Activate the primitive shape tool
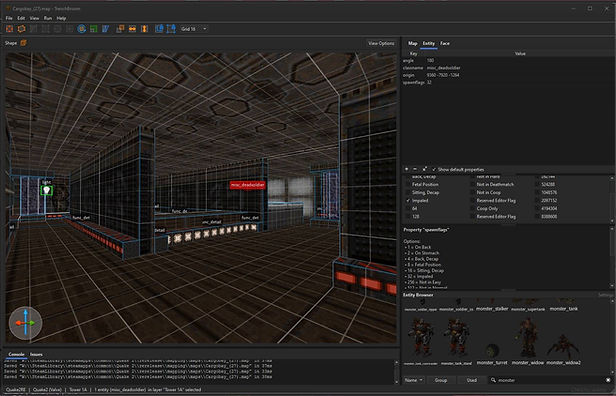 tap(22, 29)
